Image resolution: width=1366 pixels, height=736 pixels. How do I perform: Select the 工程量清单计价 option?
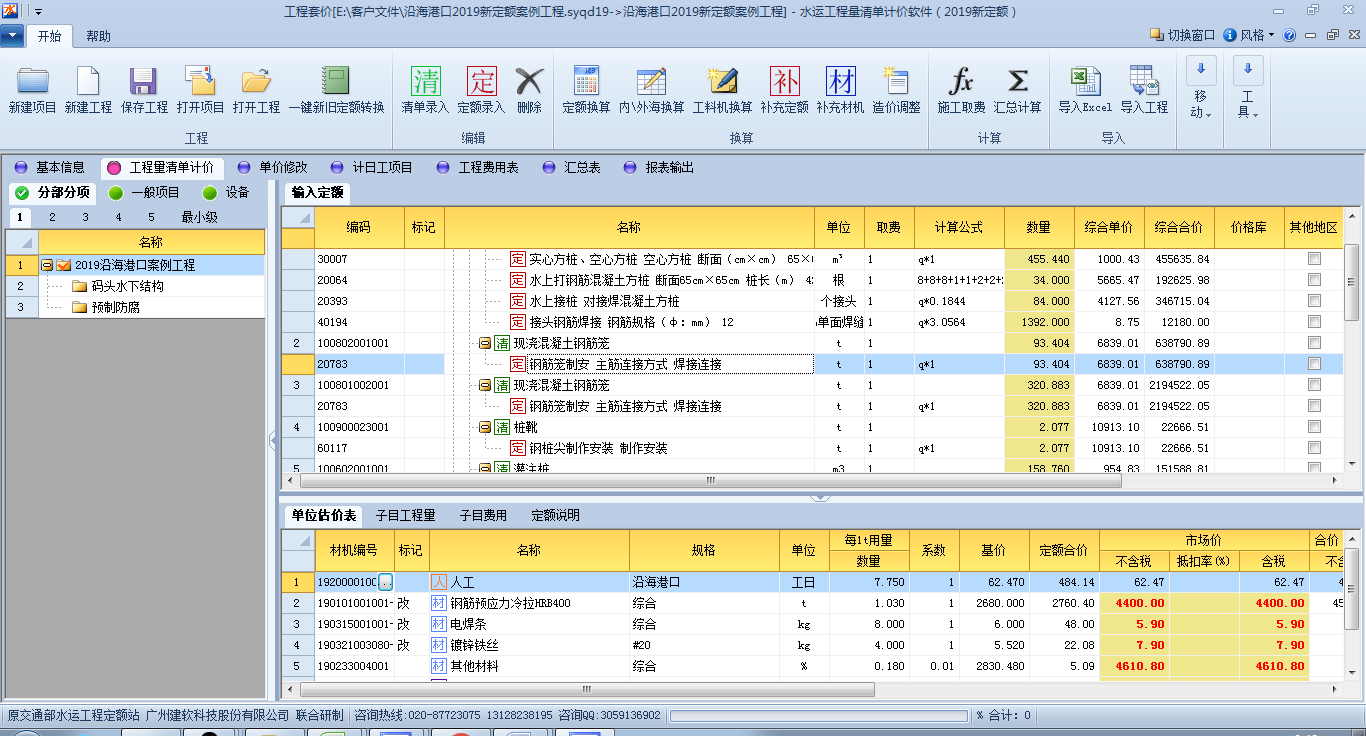point(162,167)
